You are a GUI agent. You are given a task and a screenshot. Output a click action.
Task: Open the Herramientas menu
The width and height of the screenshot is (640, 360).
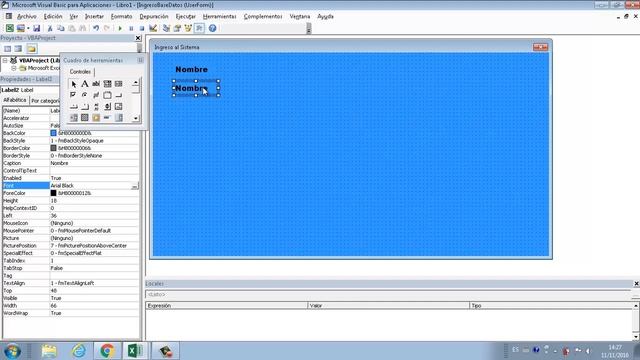[220, 16]
